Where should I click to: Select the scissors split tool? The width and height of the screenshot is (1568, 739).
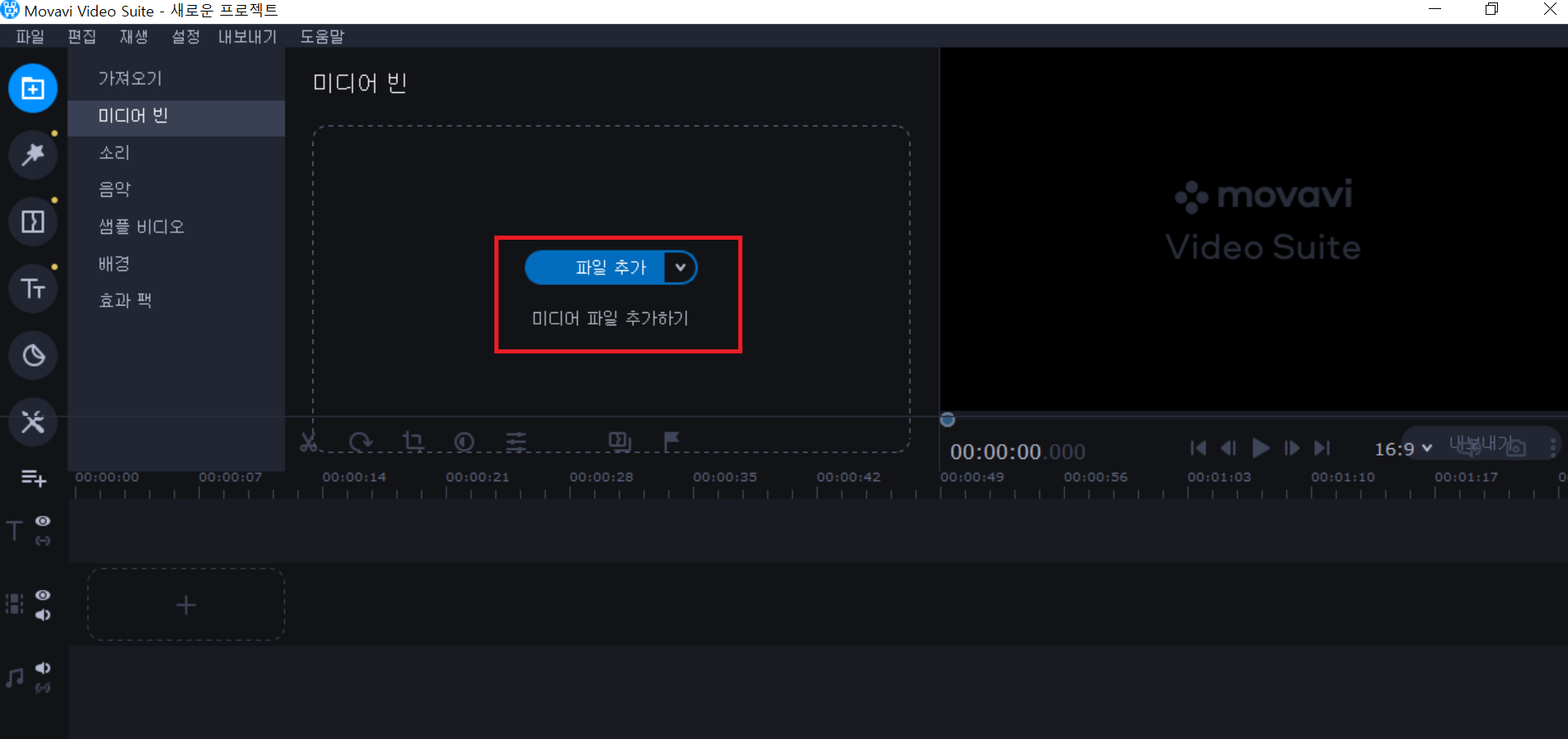coord(309,442)
